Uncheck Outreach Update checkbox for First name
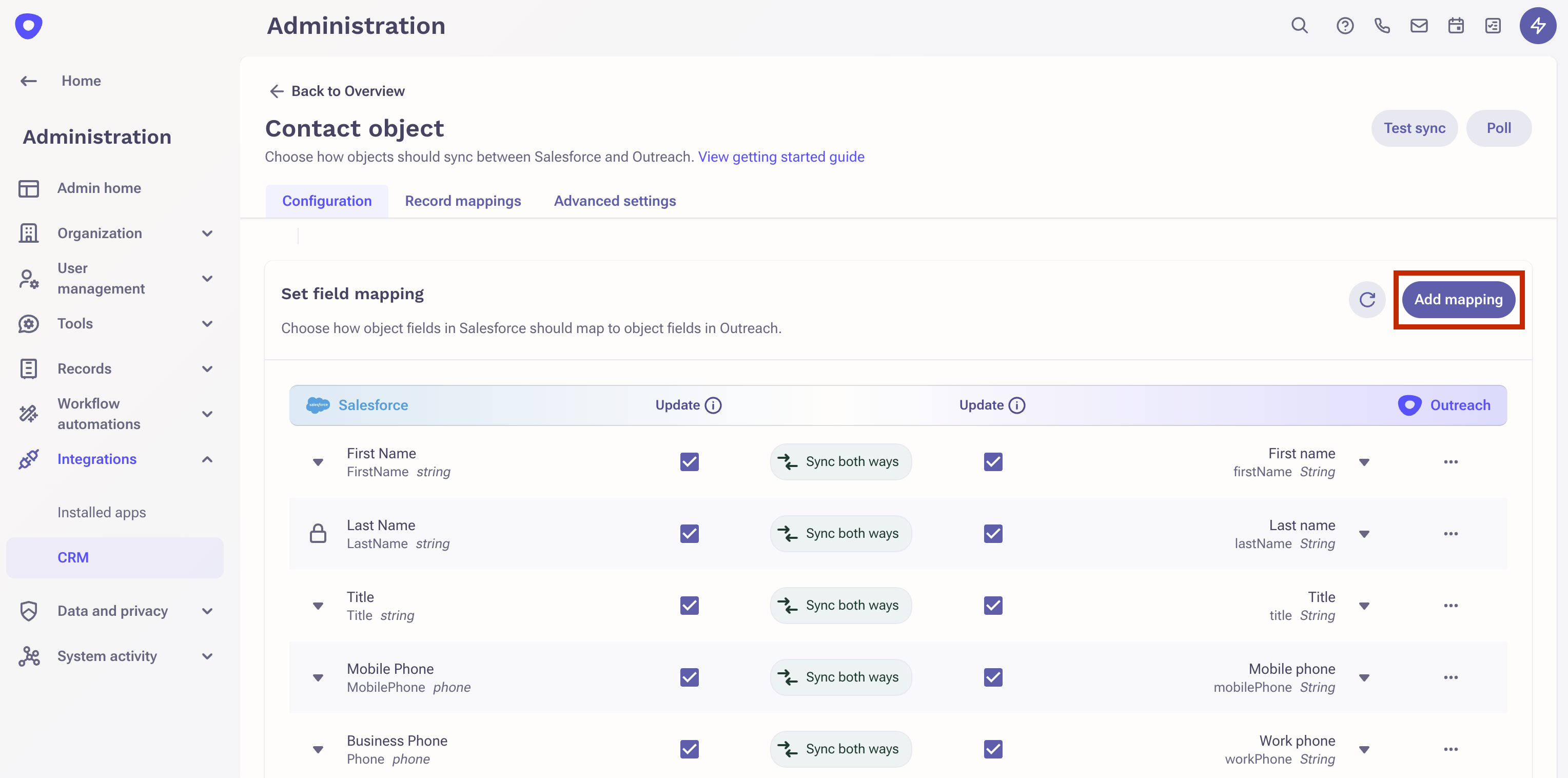The image size is (1568, 778). coord(993,462)
